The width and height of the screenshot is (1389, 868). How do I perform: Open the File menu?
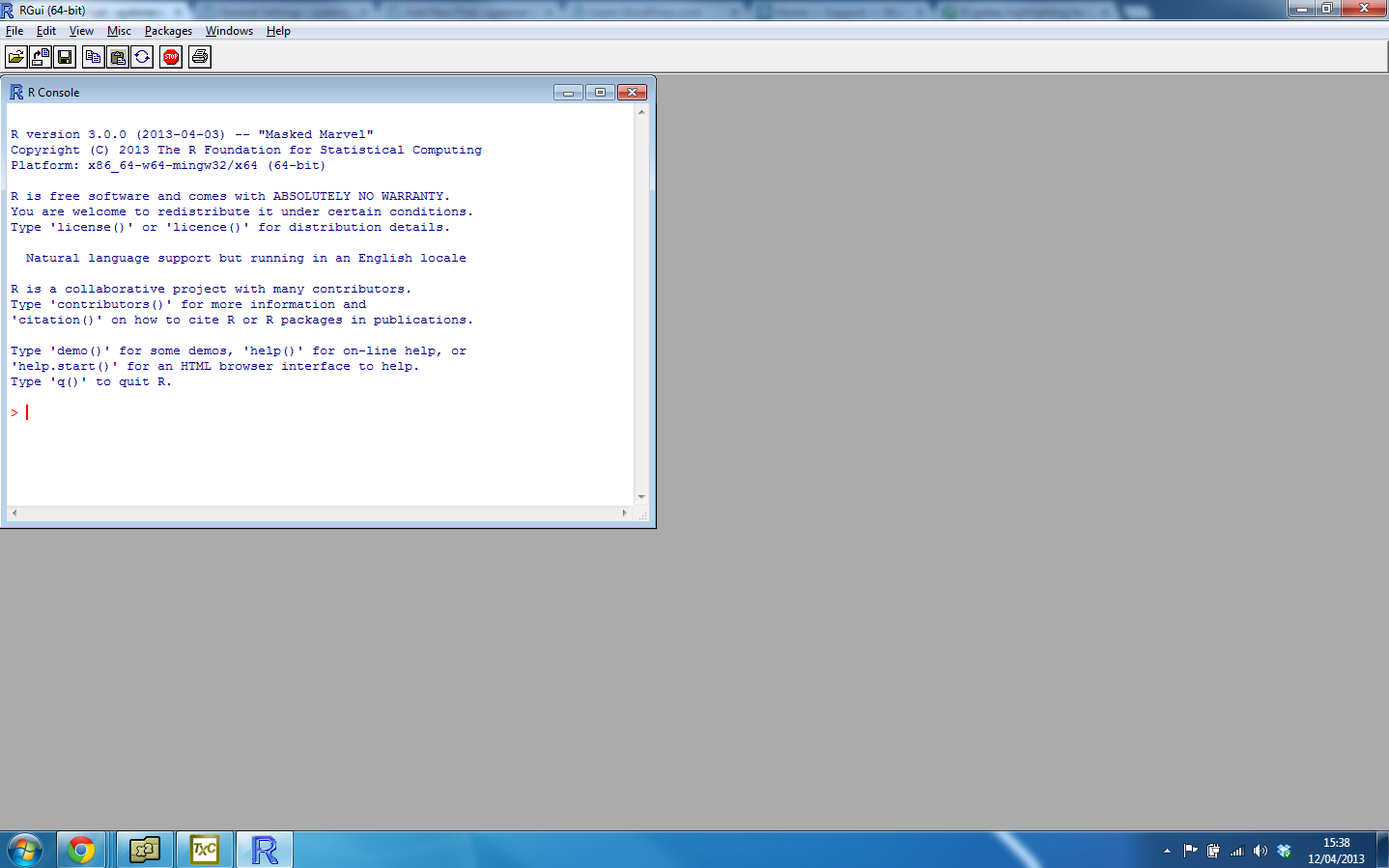tap(14, 31)
